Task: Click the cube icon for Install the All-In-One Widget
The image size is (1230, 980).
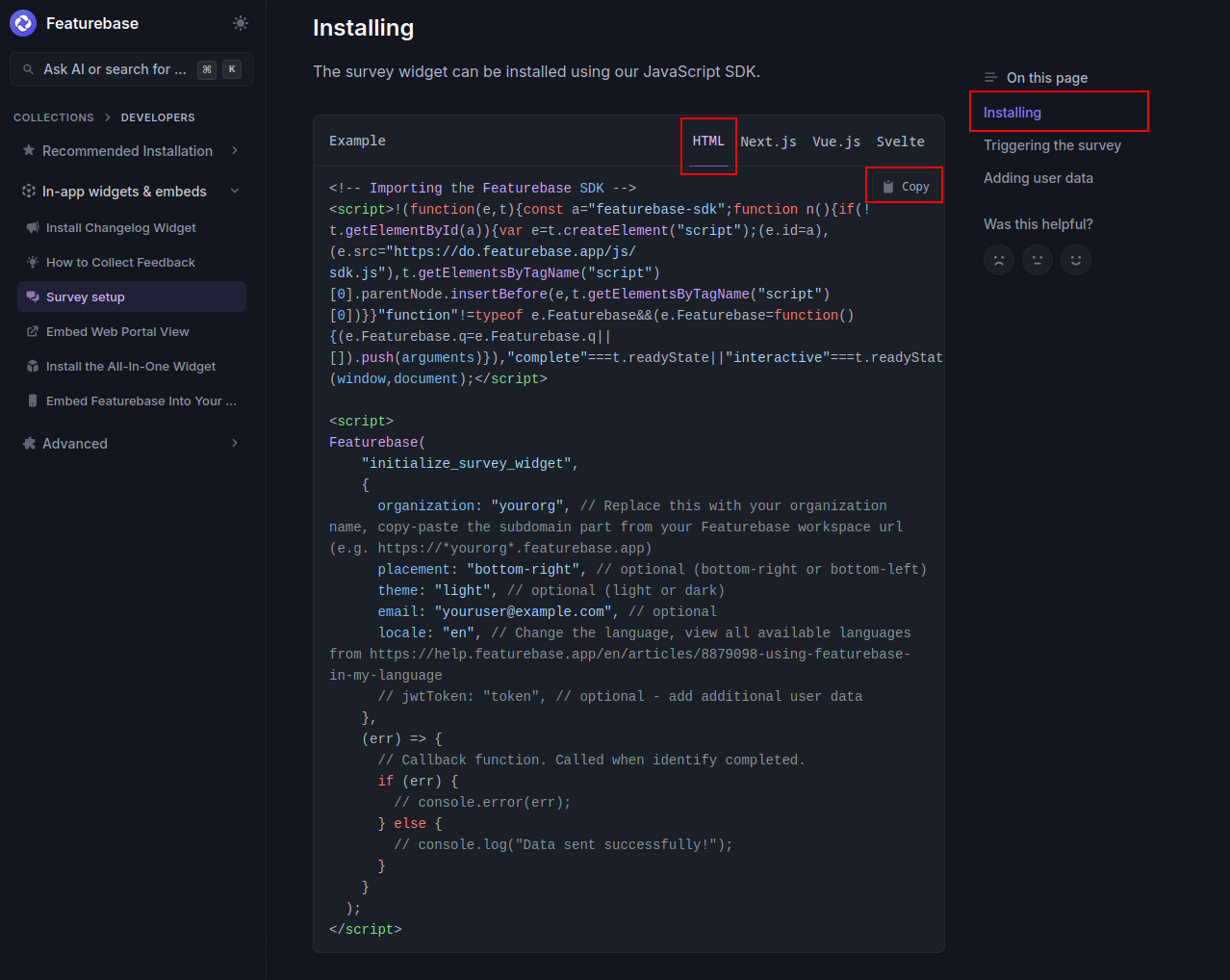Action: 33,367
